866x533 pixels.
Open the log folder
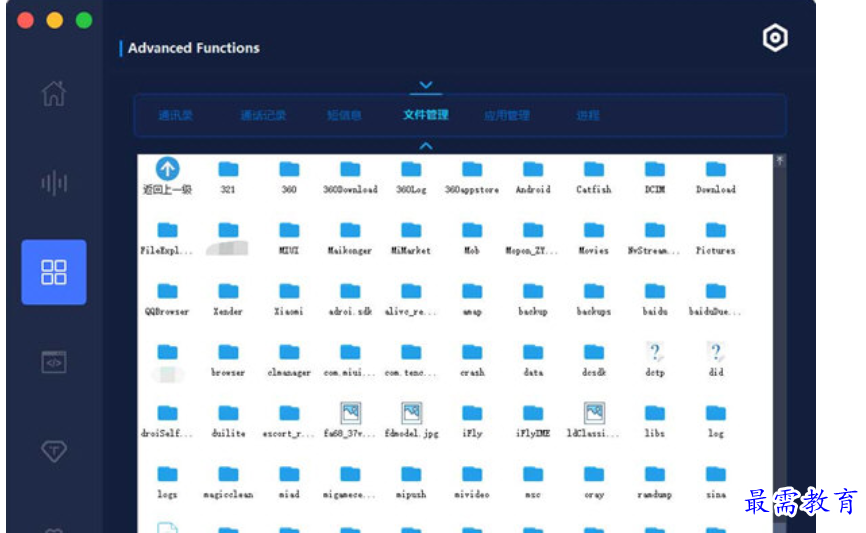tap(716, 413)
